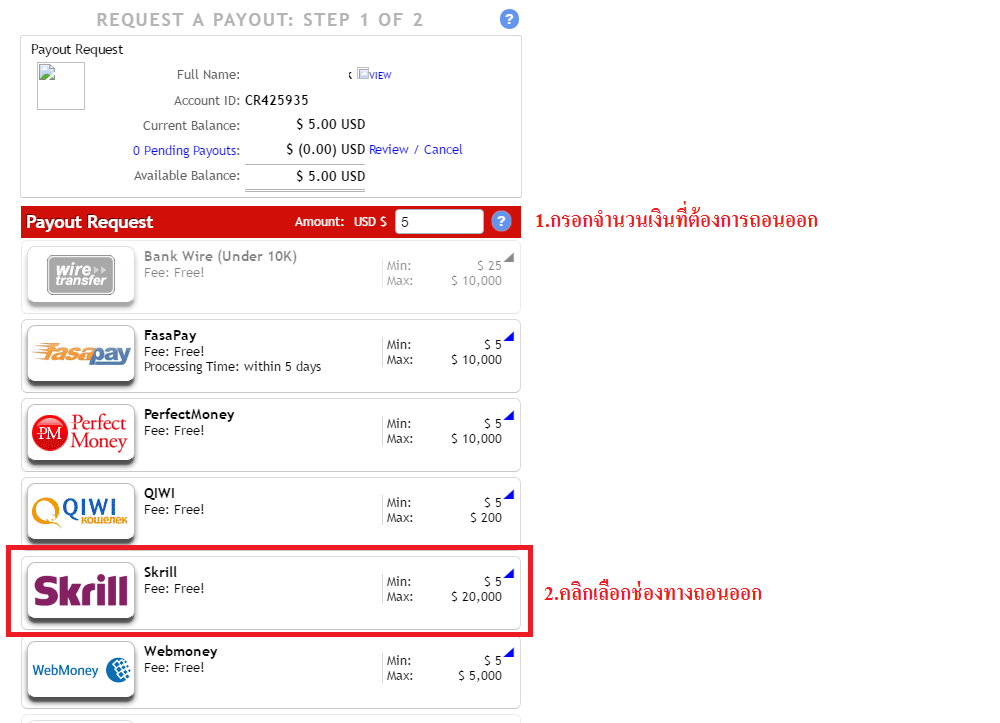Select the Wire Transfer logo
The height and width of the screenshot is (723, 1000).
[81, 275]
